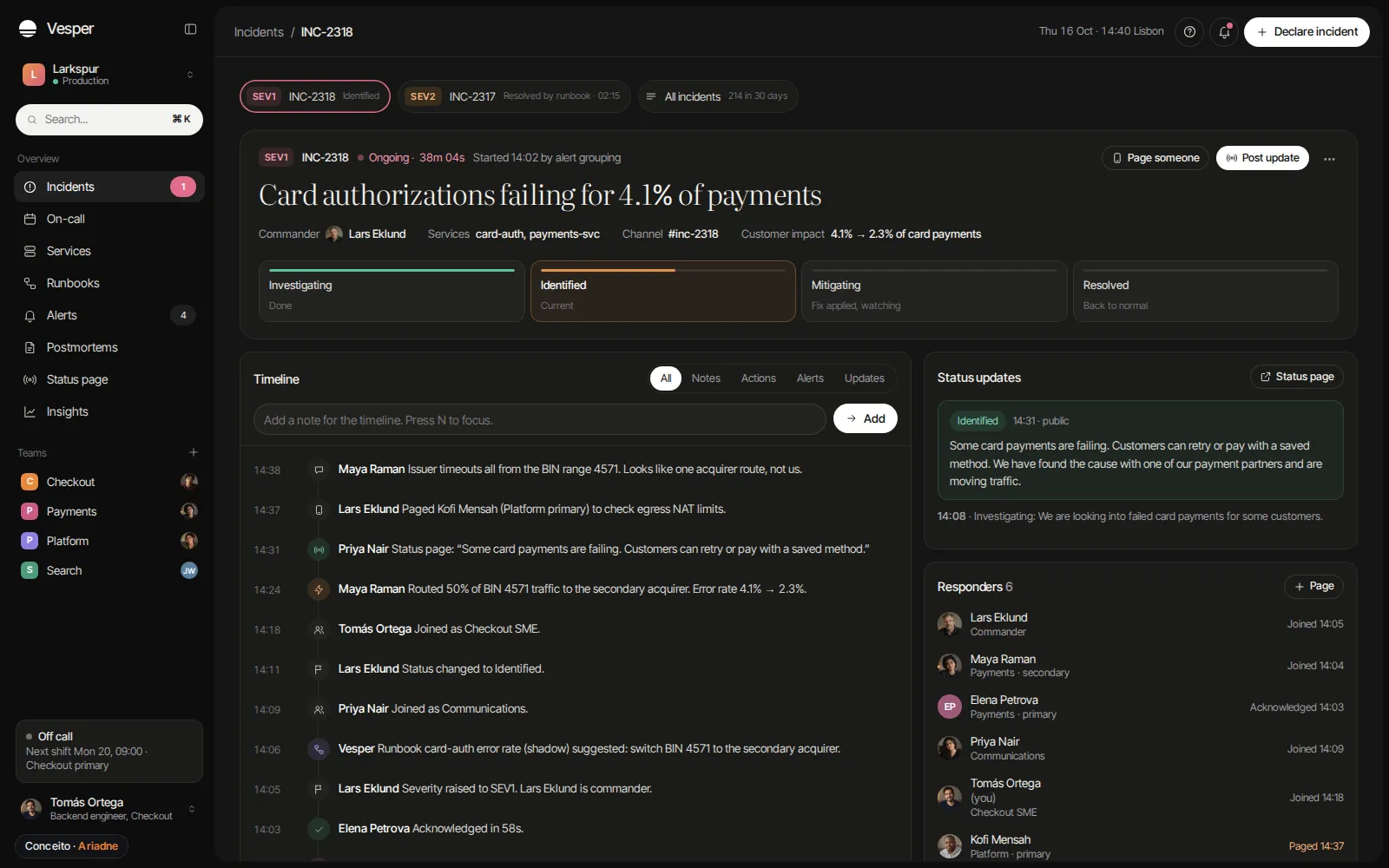Image resolution: width=1389 pixels, height=868 pixels.
Task: Click the Declare incident button
Action: (x=1307, y=32)
